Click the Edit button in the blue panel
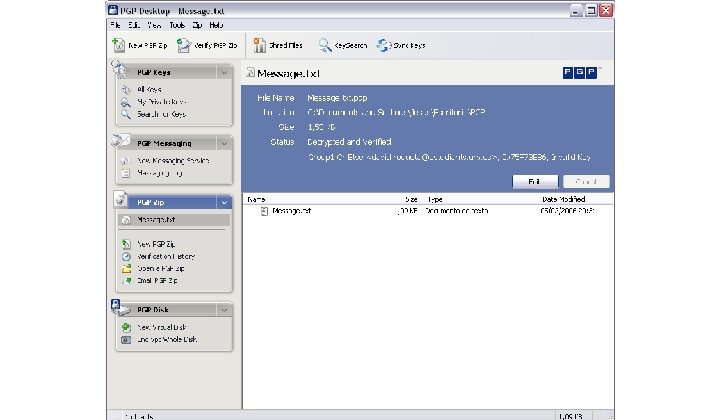The height and width of the screenshot is (420, 720). tap(535, 182)
